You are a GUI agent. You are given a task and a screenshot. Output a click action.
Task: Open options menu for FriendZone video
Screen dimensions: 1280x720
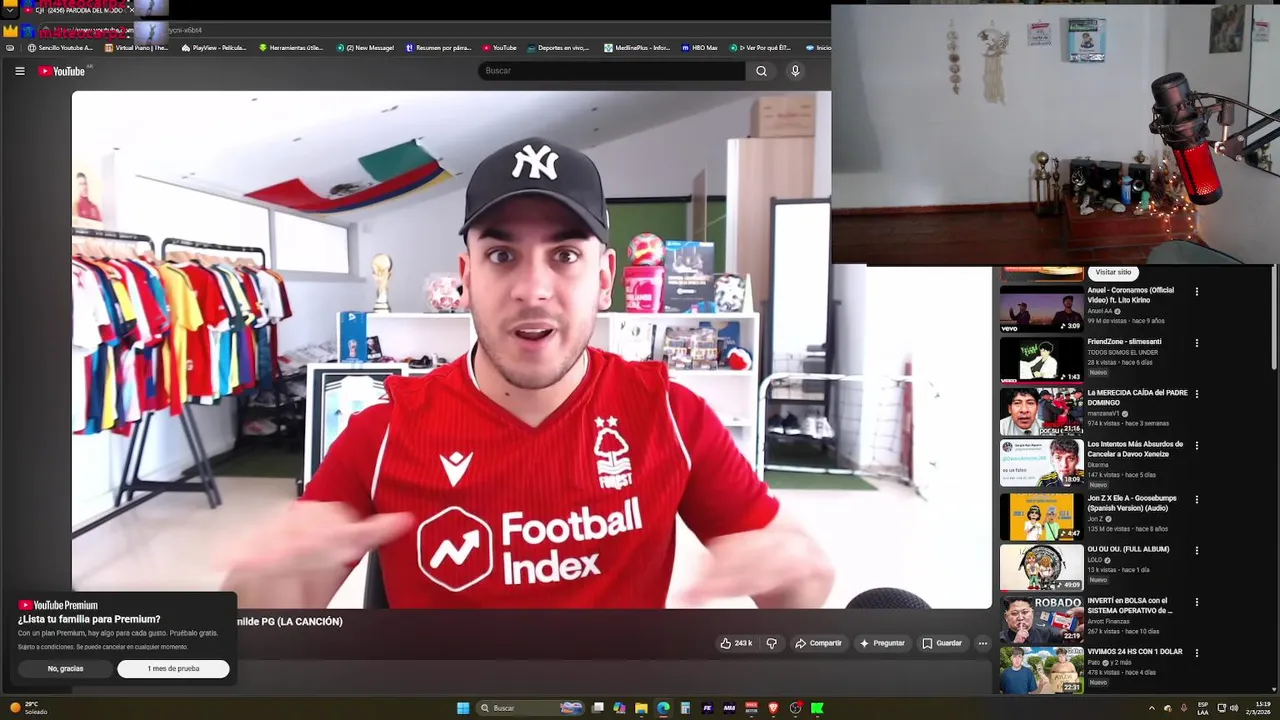tap(1196, 343)
